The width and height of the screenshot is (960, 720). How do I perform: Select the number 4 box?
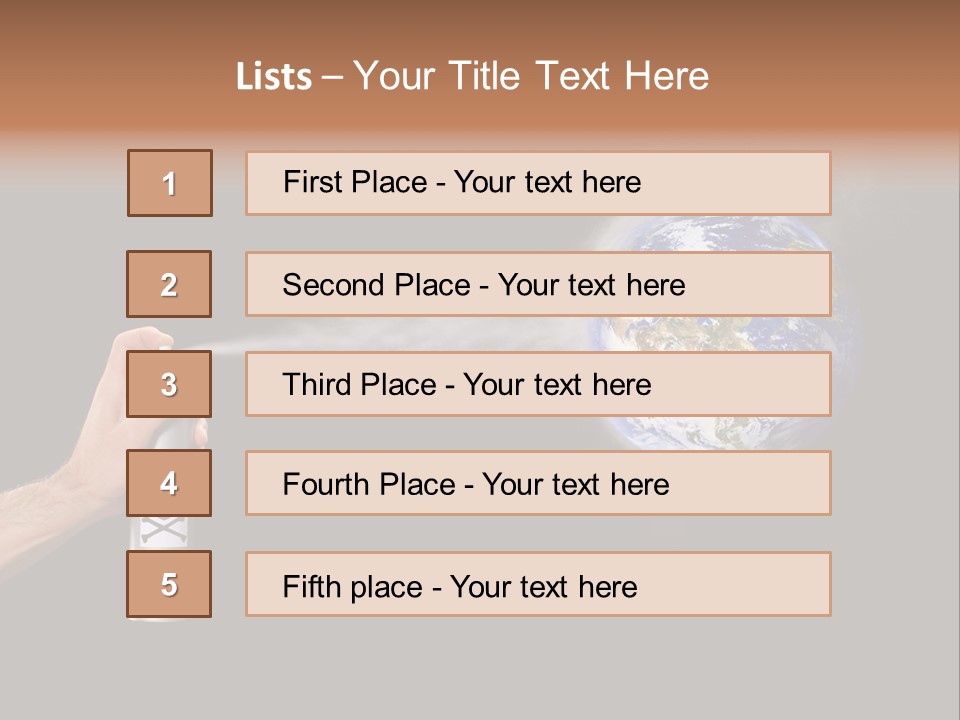tap(170, 483)
